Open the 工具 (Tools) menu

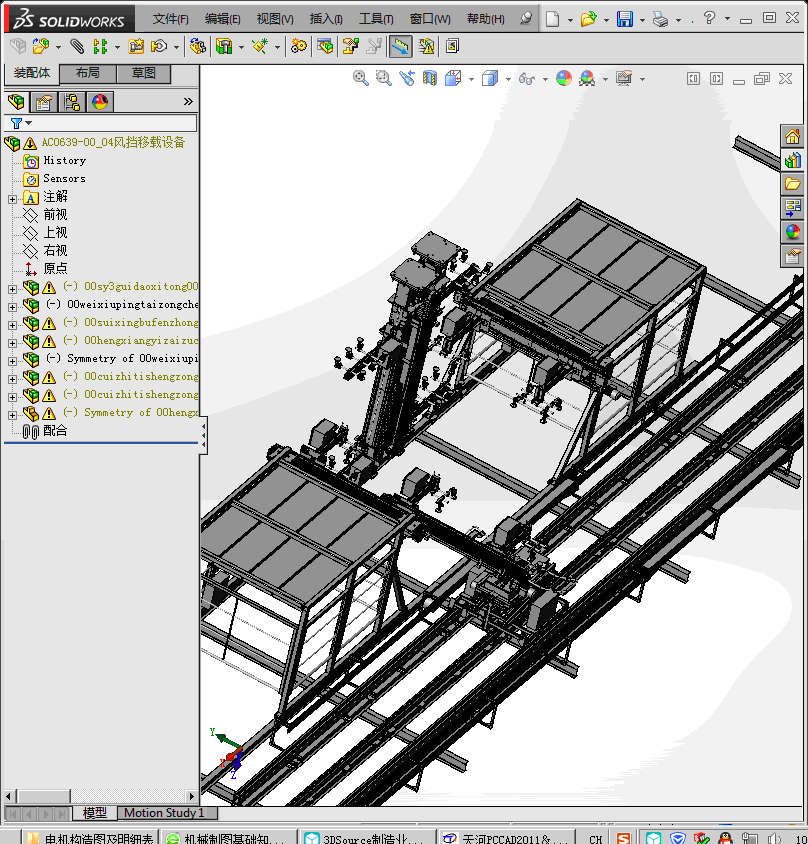[376, 19]
